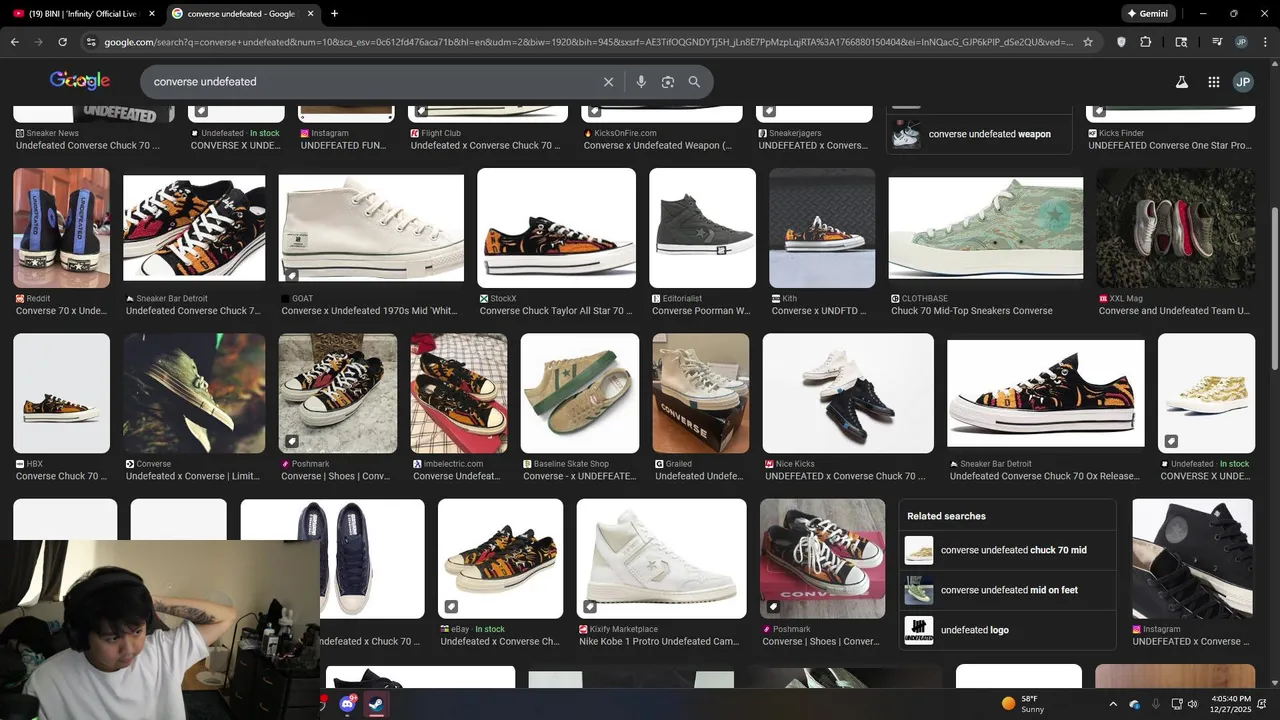Open Sneaker Bar Detroit Undefeated Converse Chuck 7 image
Viewport: 1280px width, 720px height.
pyautogui.click(x=194, y=228)
